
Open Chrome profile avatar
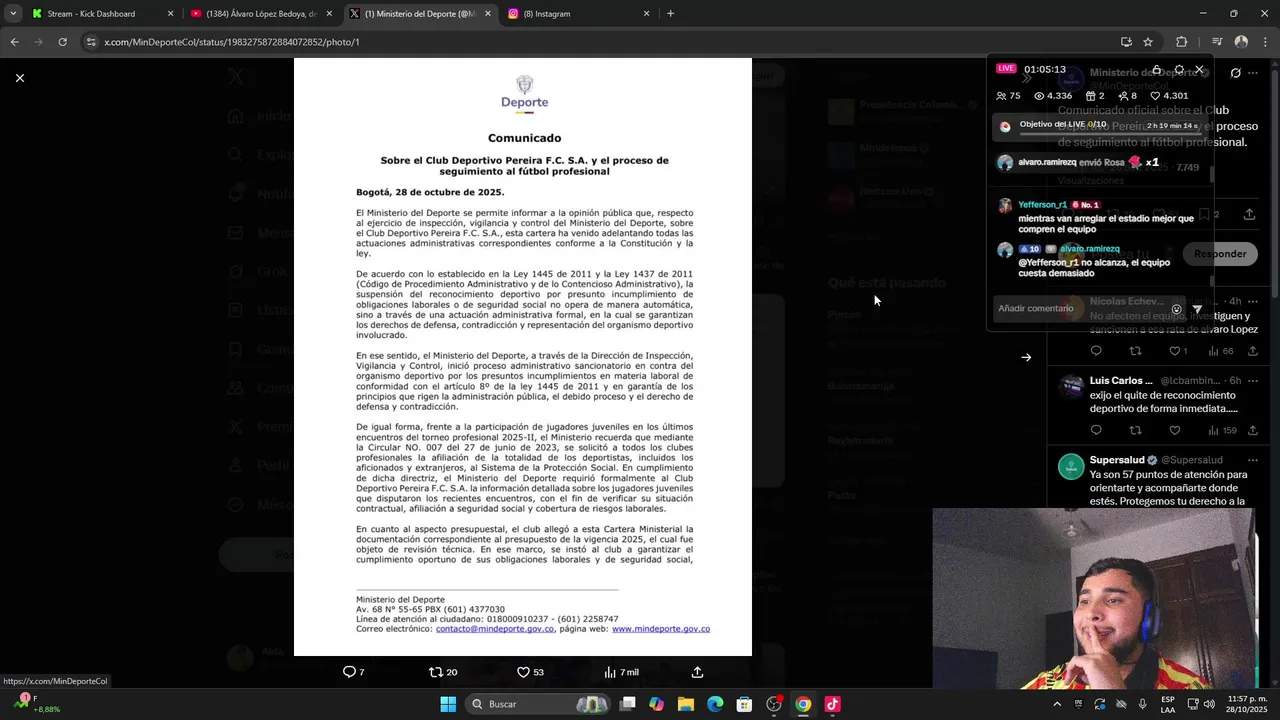pyautogui.click(x=1241, y=42)
